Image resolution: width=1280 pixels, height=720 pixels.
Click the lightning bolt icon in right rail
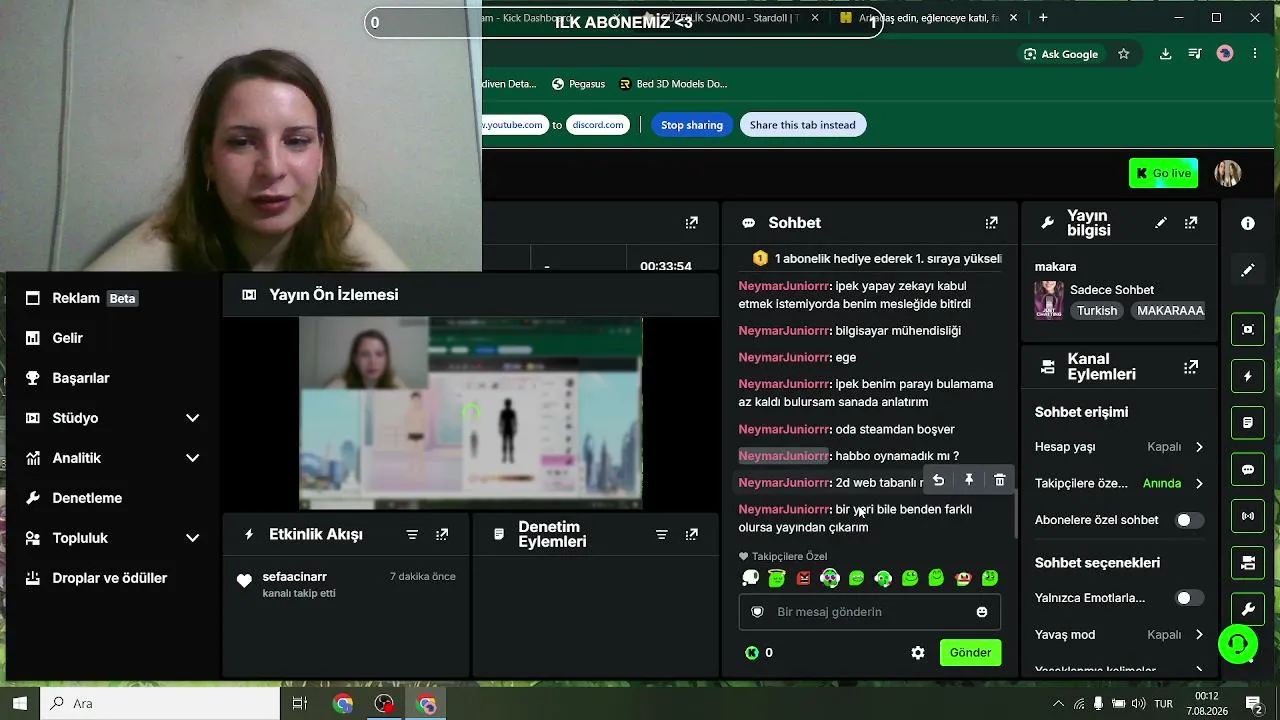point(1248,376)
